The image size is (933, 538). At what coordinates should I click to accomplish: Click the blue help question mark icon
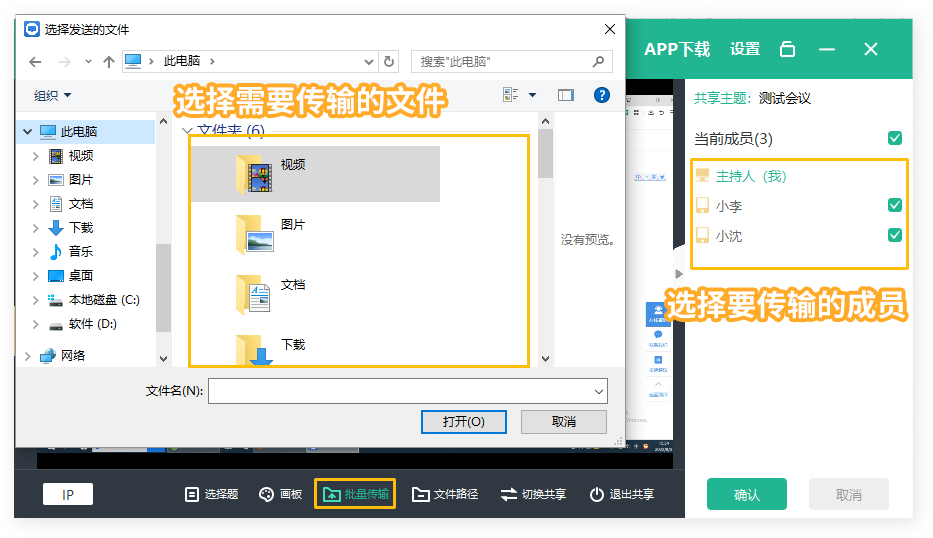click(x=602, y=95)
